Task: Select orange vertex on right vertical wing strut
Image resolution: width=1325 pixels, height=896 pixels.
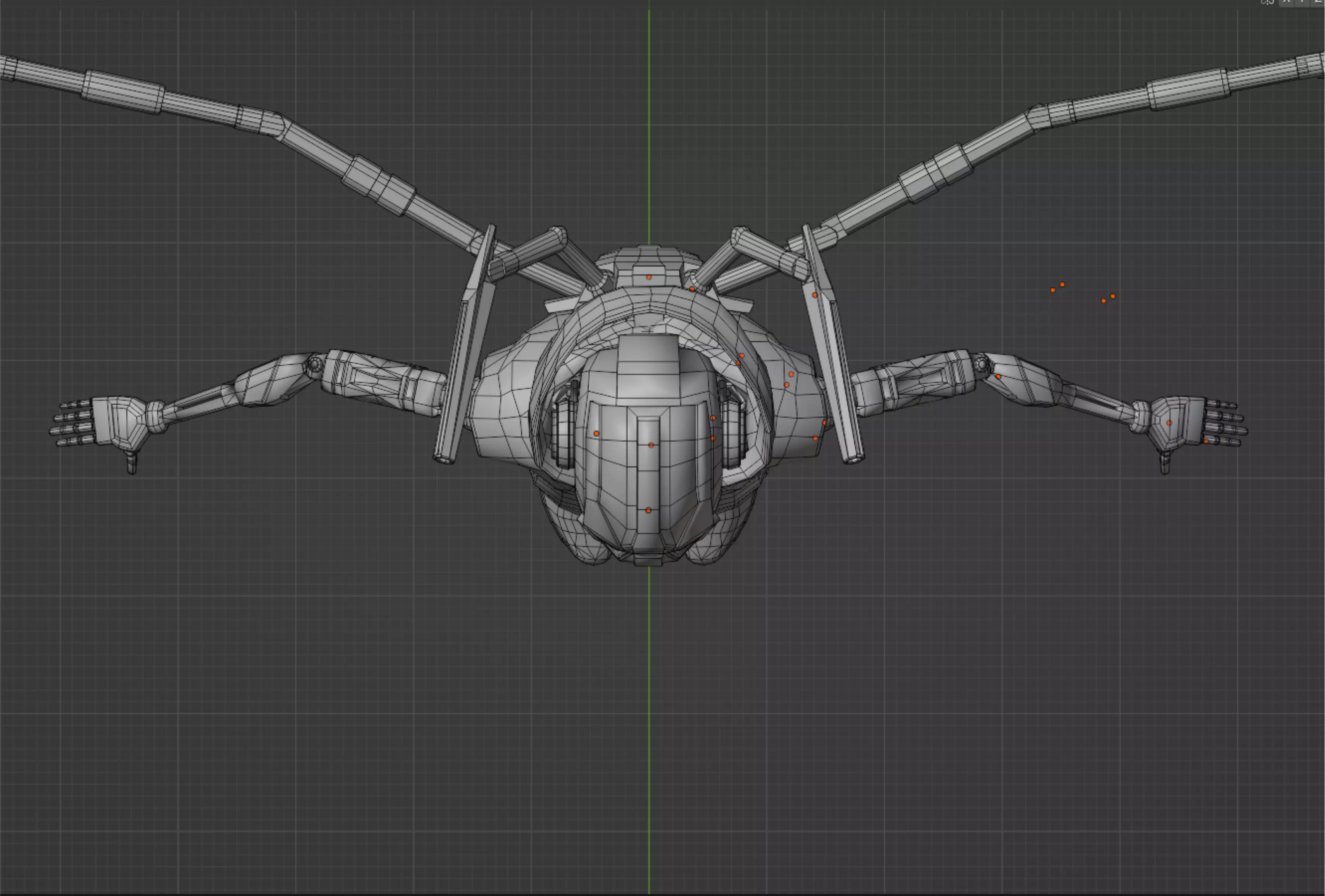Action: (x=815, y=295)
